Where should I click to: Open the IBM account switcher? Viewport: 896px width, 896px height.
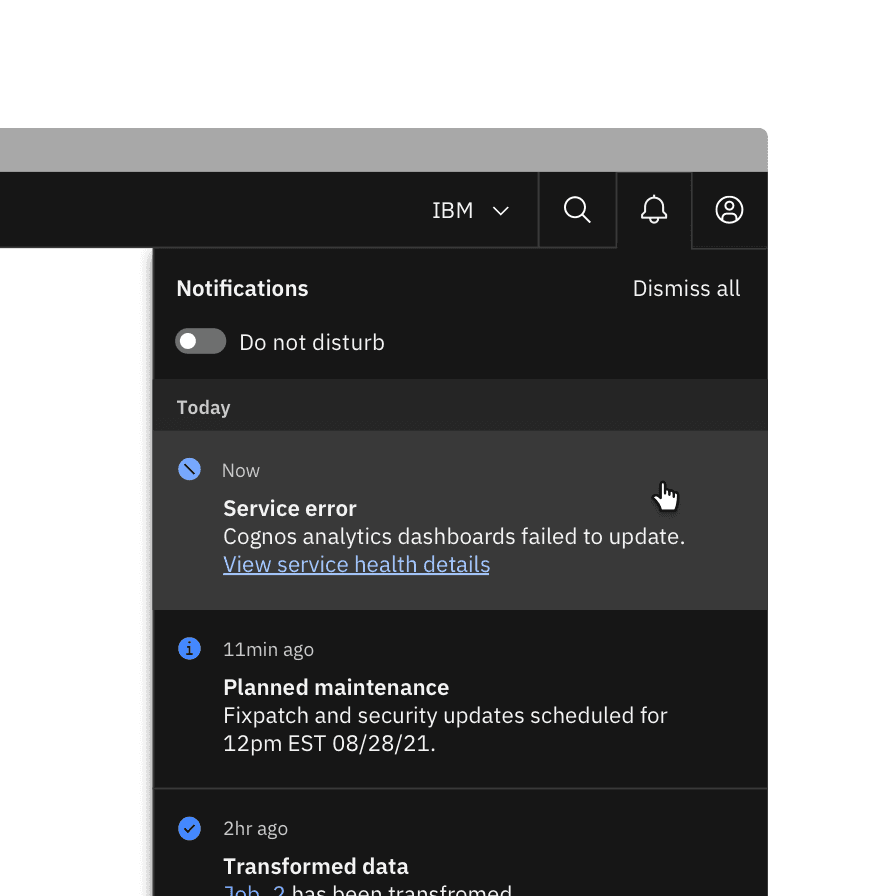coord(453,211)
